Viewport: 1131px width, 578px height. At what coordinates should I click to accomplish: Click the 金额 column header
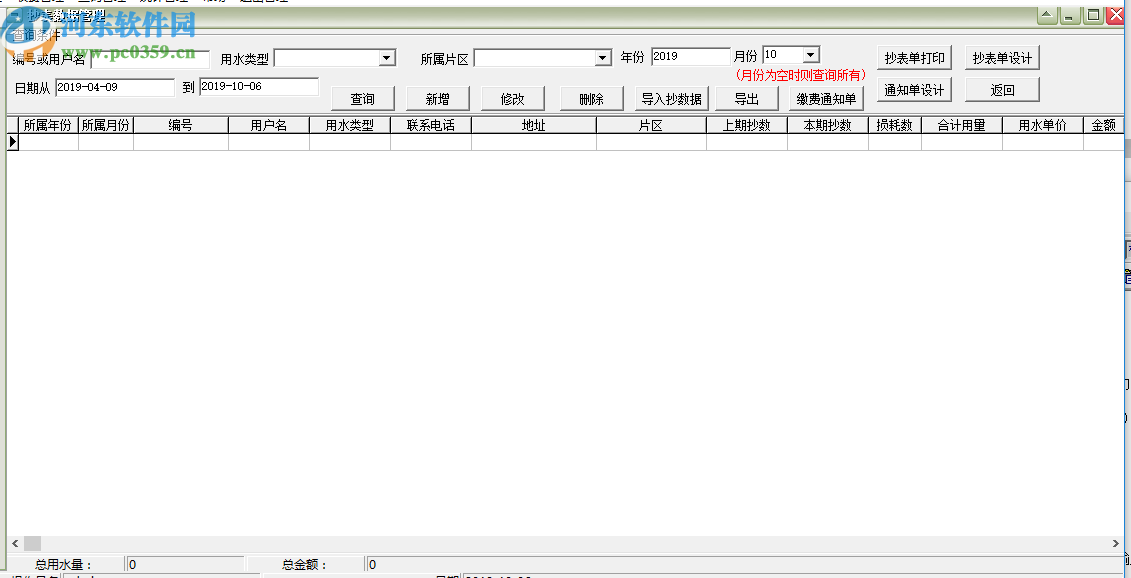(1104, 125)
